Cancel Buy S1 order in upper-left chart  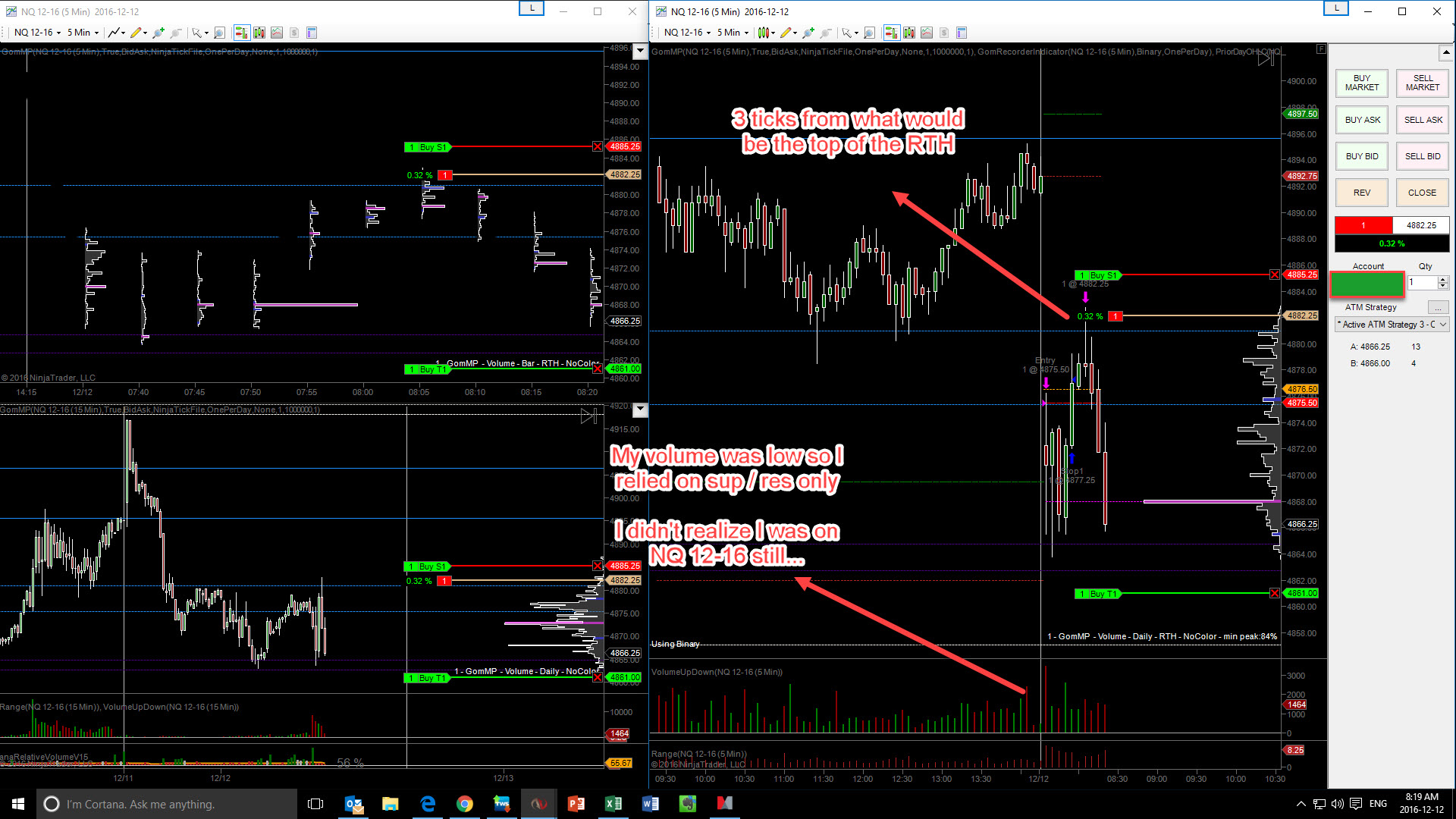[598, 146]
